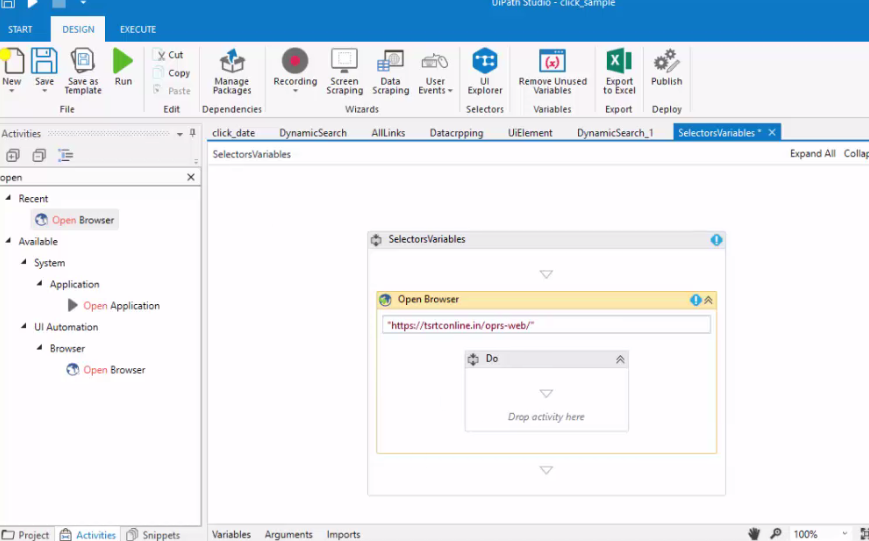Open the 100% zoom dropdown

[x=845, y=534]
